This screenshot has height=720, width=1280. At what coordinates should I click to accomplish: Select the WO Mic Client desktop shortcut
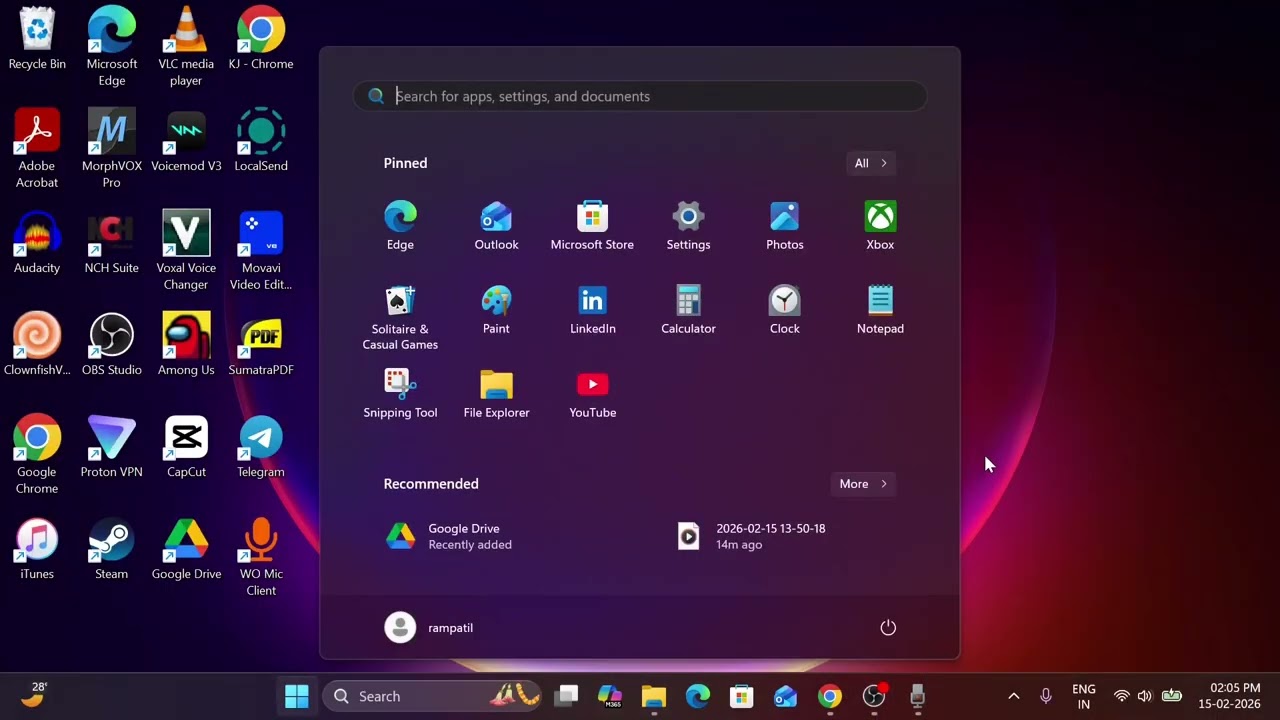(261, 557)
